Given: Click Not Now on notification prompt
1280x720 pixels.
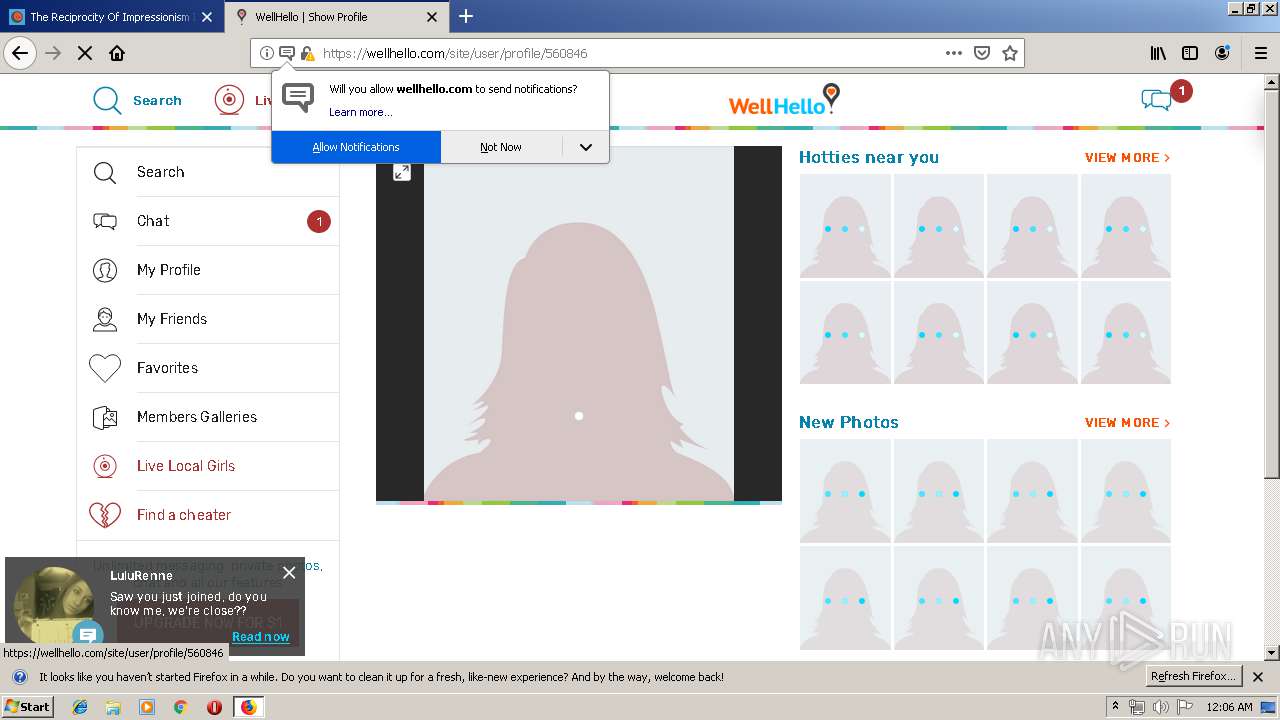Looking at the screenshot, I should [501, 147].
